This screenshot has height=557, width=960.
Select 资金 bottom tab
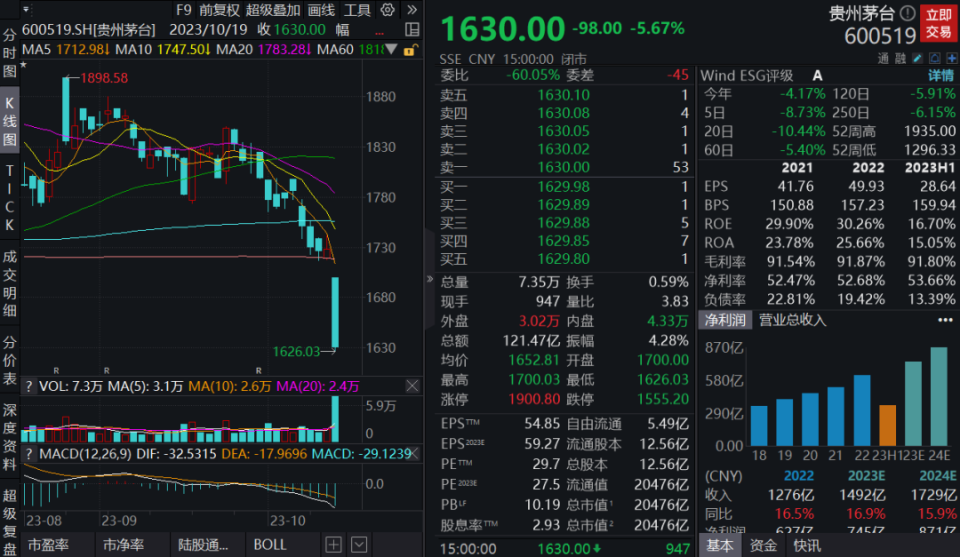point(763,545)
